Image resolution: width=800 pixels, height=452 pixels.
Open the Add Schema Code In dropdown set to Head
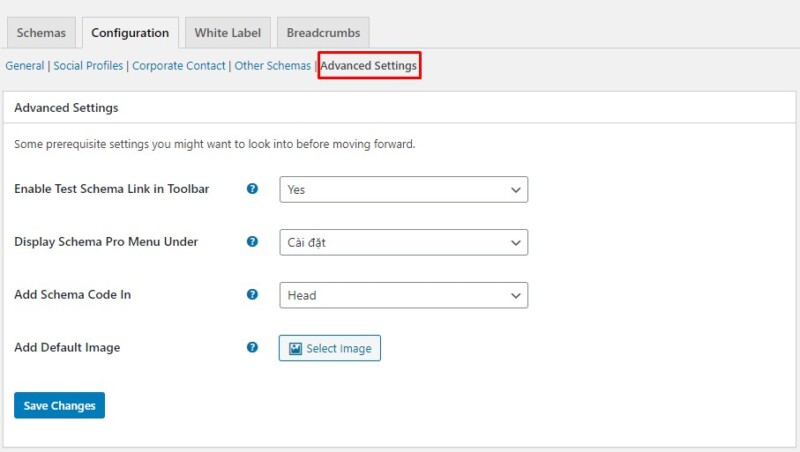(x=403, y=295)
